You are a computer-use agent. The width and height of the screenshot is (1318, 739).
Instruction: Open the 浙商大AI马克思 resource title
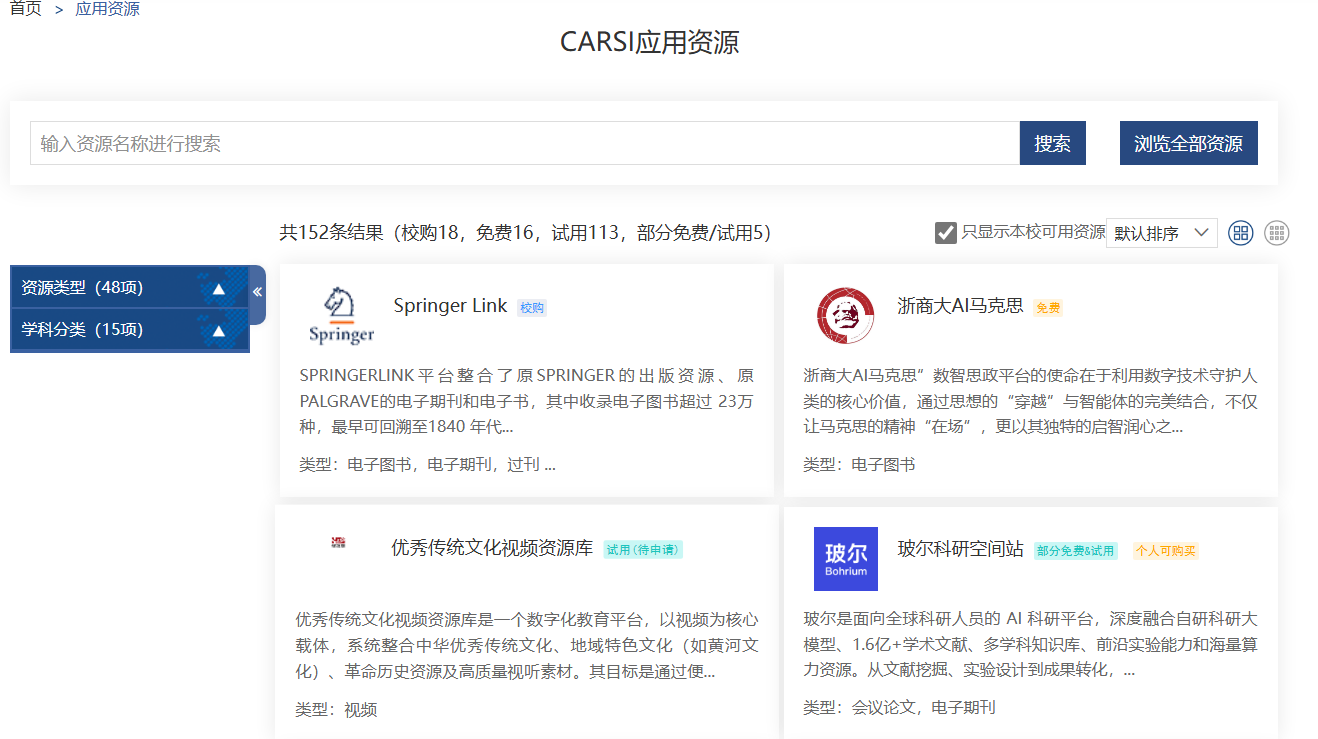pos(961,306)
